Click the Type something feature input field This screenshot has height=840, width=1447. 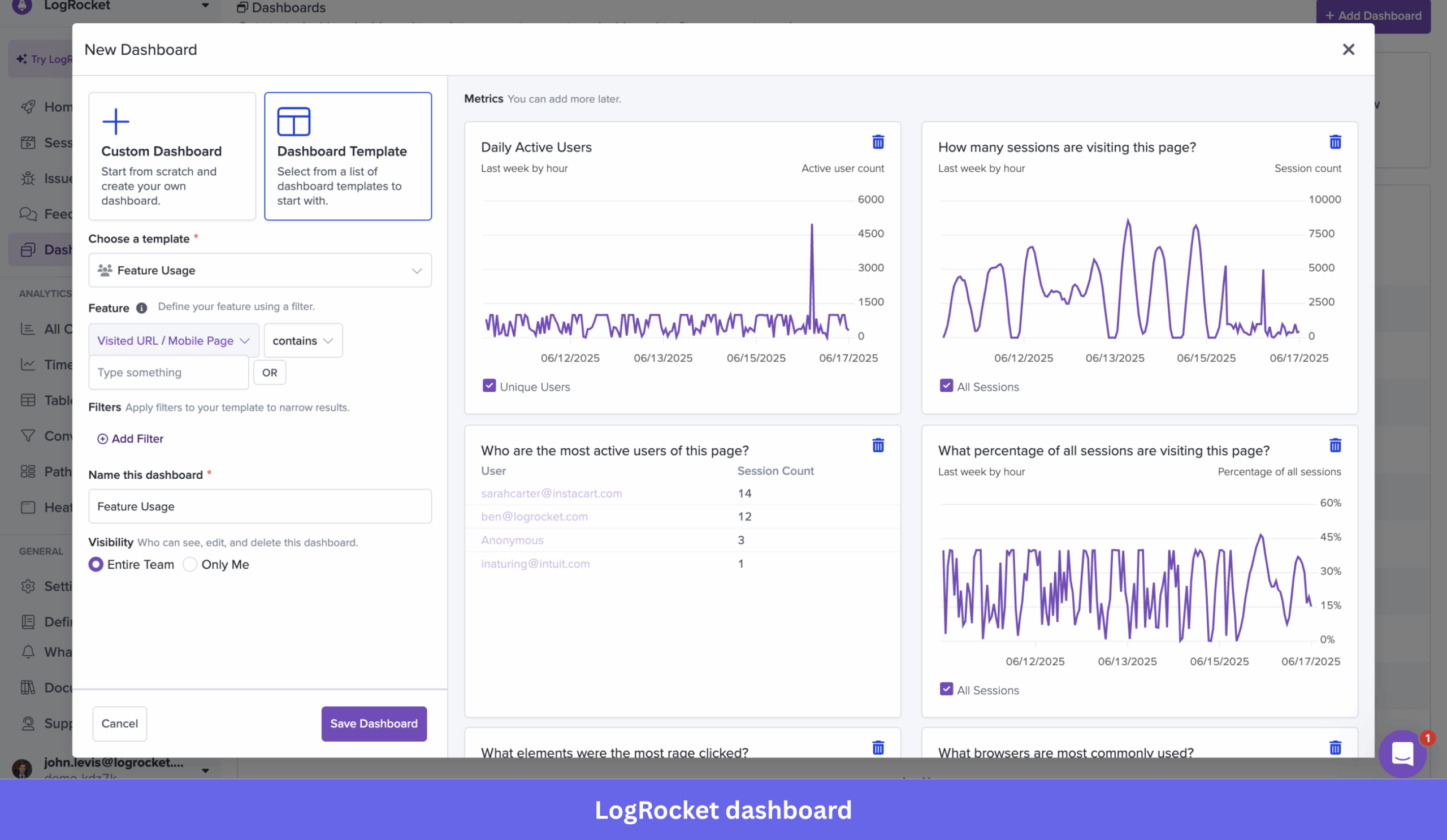(x=168, y=372)
